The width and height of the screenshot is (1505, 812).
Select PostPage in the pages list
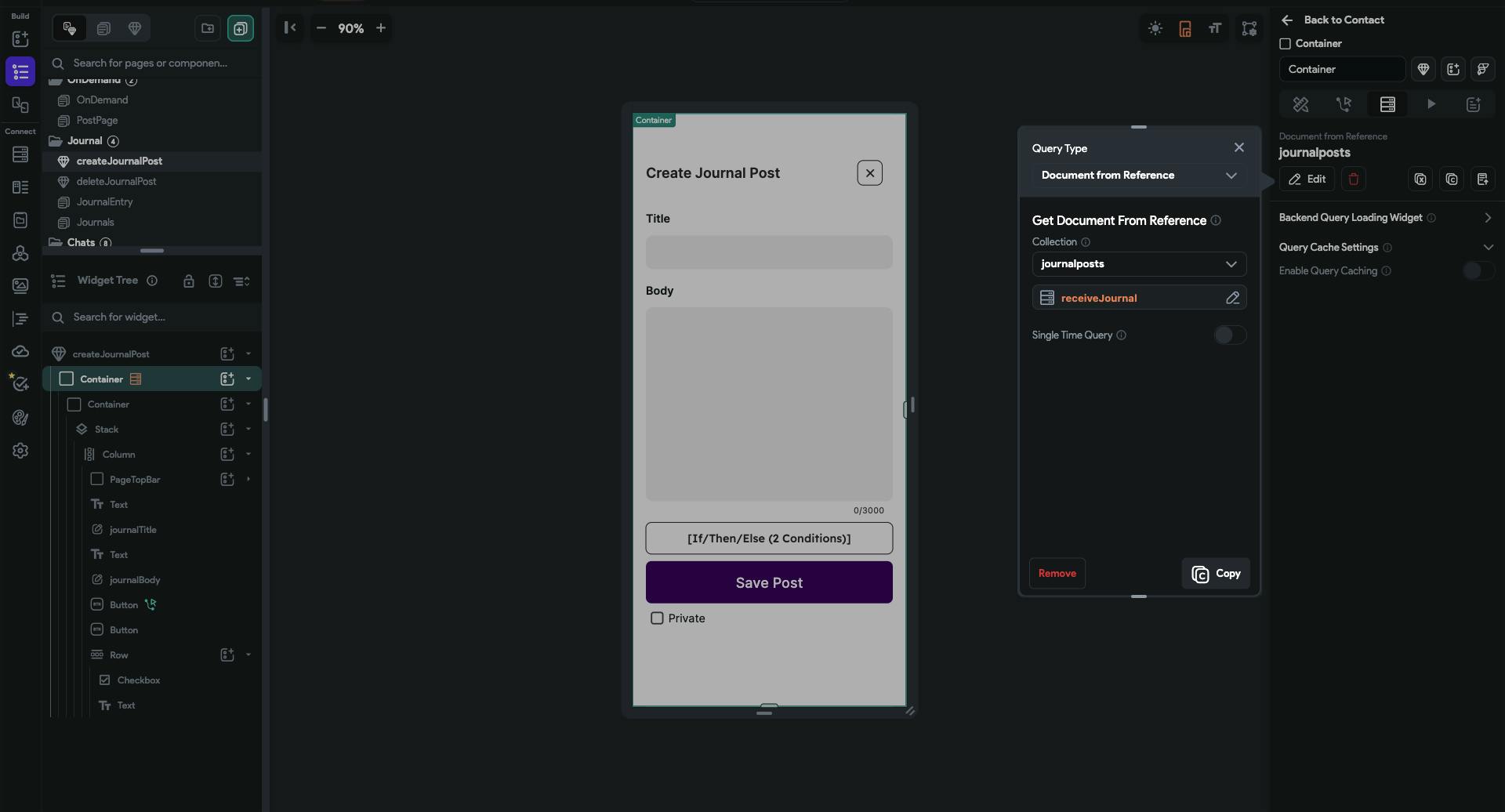tap(97, 121)
